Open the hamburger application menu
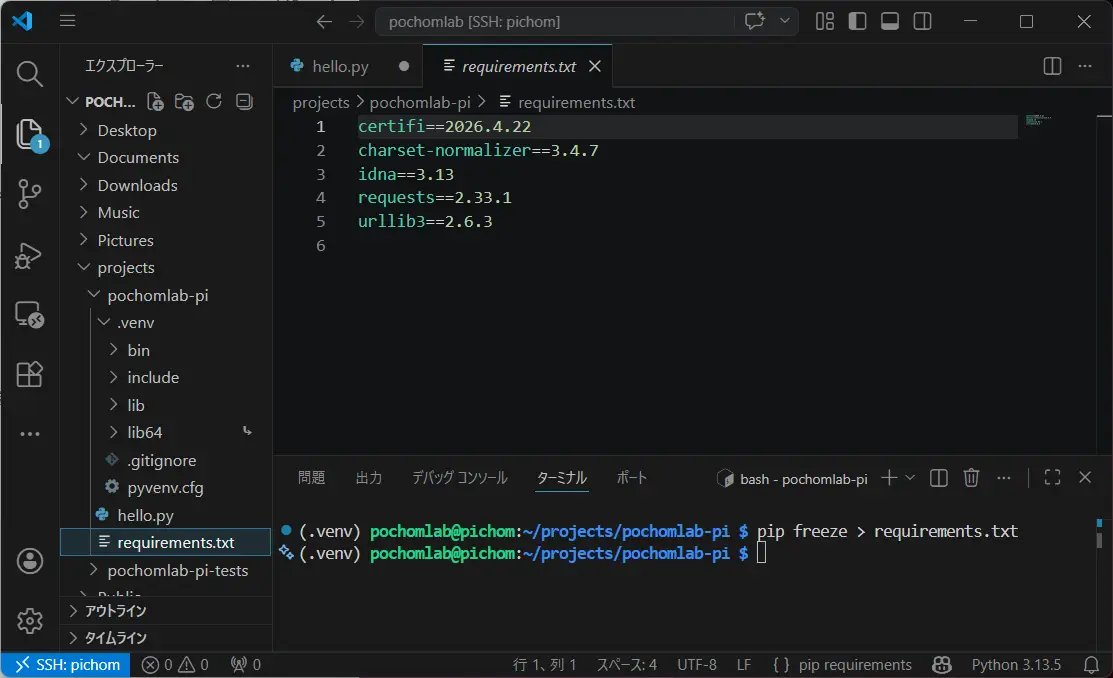This screenshot has width=1113, height=678. pos(67,21)
